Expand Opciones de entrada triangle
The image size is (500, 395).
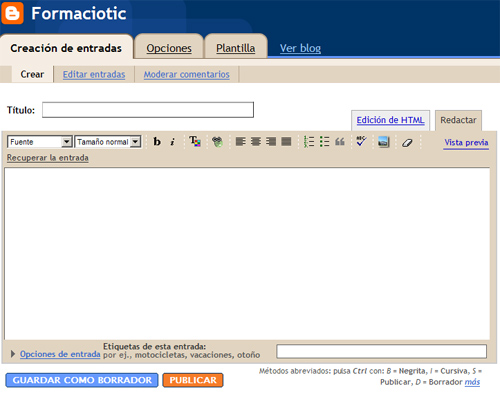13,354
